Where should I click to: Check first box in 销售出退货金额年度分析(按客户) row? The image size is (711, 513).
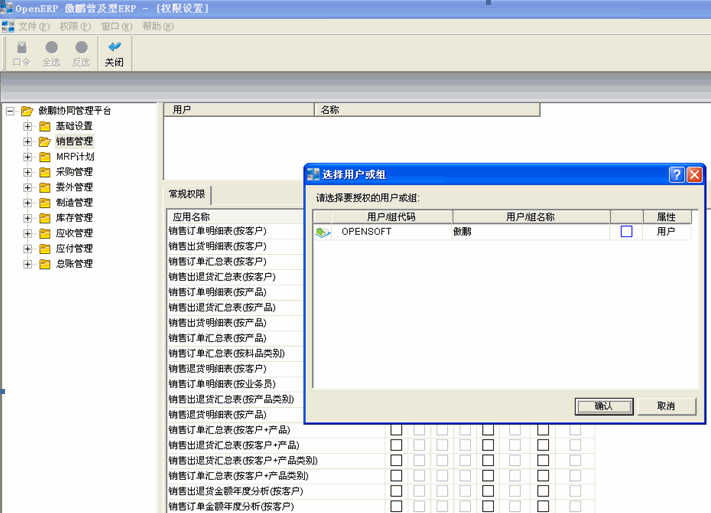(396, 491)
